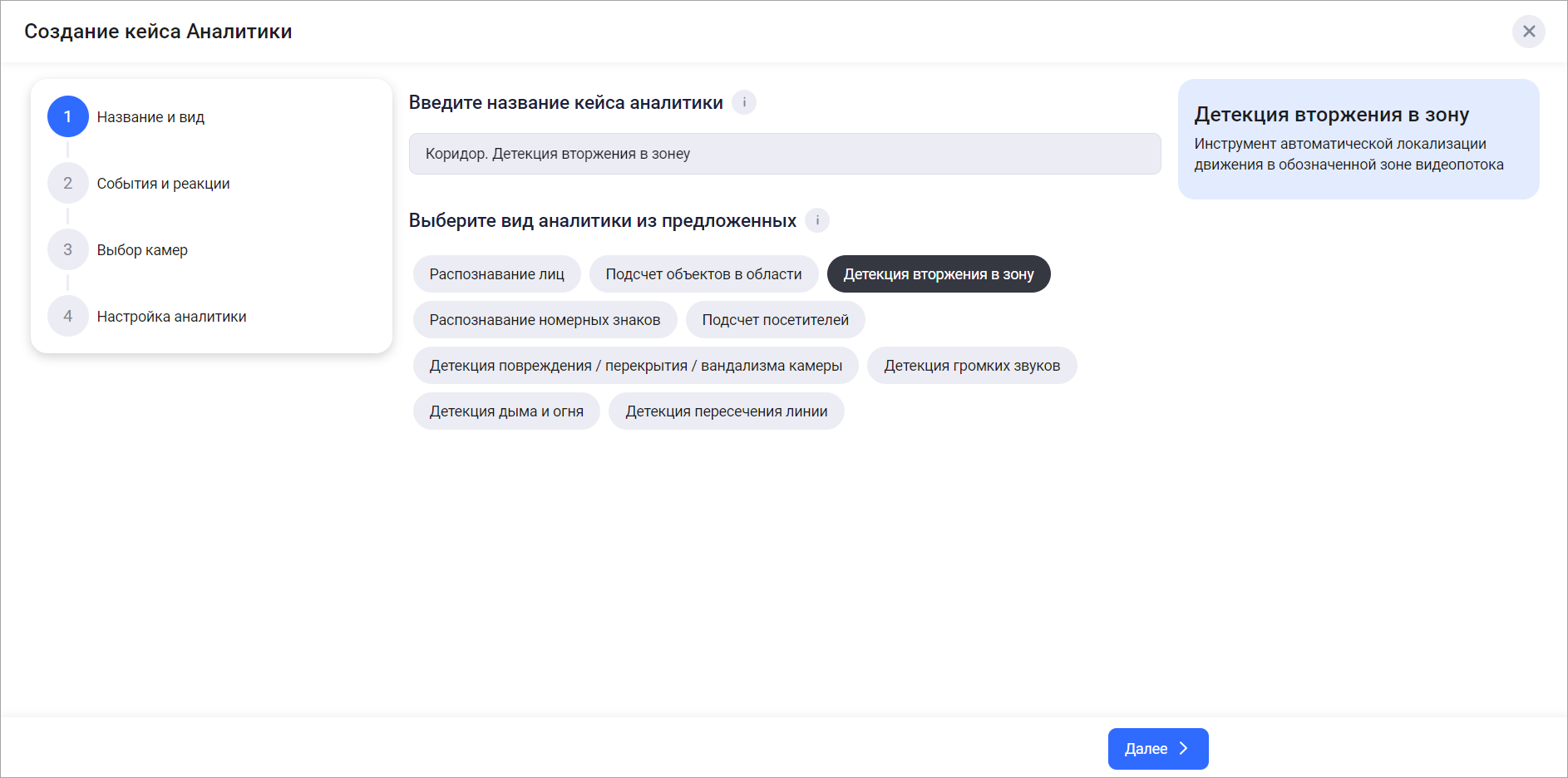This screenshot has width=1568, height=778.
Task: Go to 'Настройка аналитики' step label
Action: coord(171,317)
